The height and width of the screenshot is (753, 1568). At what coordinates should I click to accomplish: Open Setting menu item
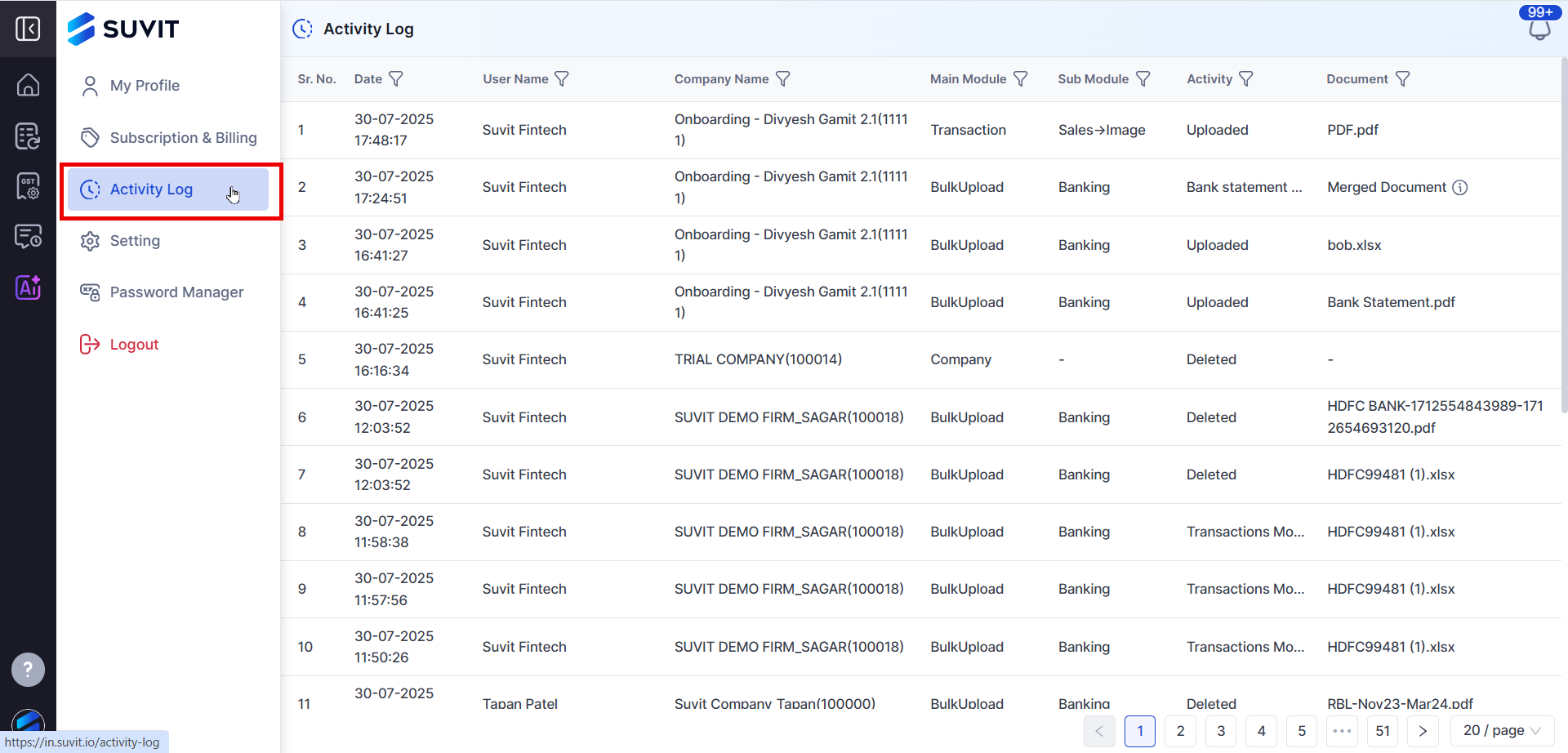pyautogui.click(x=168, y=241)
